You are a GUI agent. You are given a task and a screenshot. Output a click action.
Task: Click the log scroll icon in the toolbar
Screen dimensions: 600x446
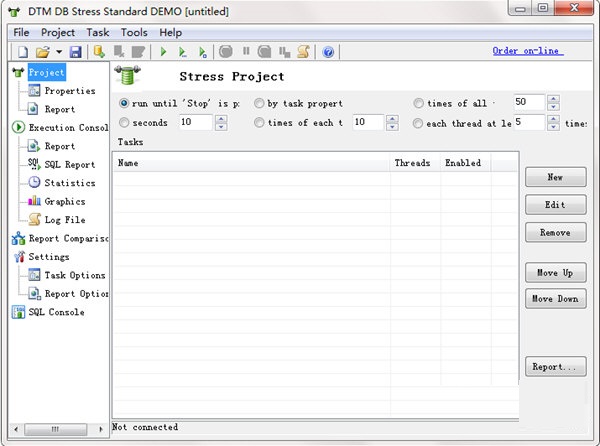pos(304,51)
